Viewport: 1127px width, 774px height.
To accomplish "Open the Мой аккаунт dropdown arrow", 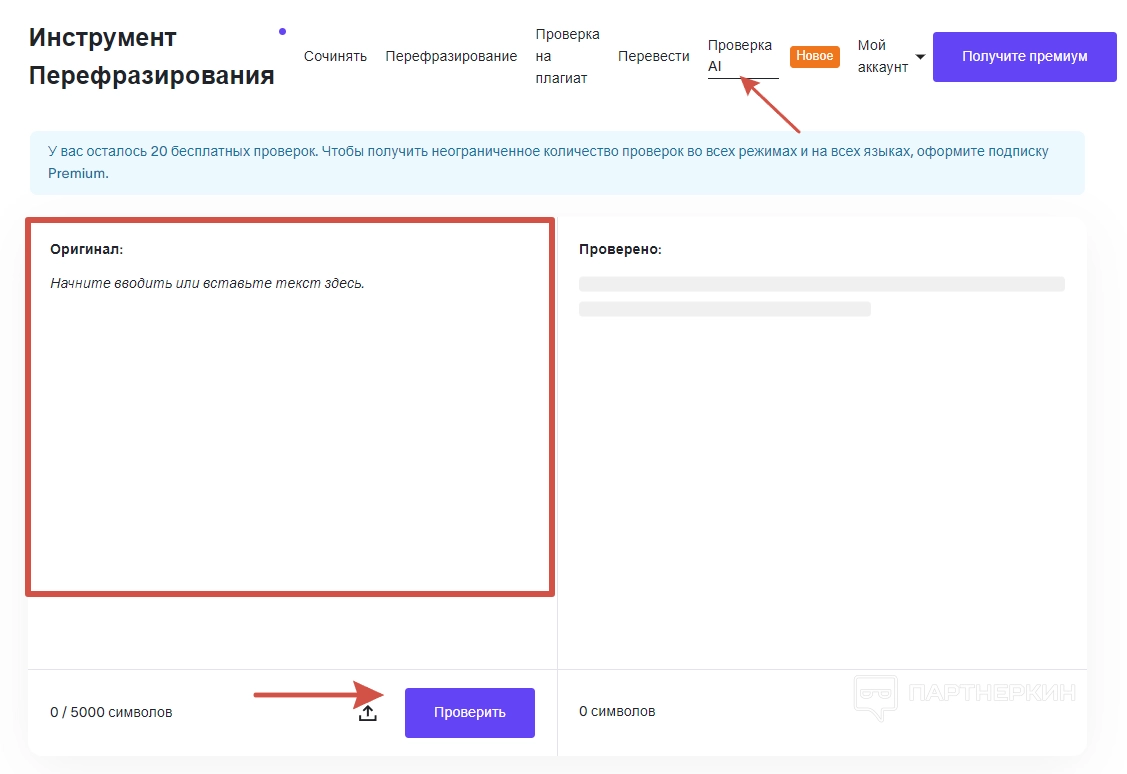I will pos(920,57).
